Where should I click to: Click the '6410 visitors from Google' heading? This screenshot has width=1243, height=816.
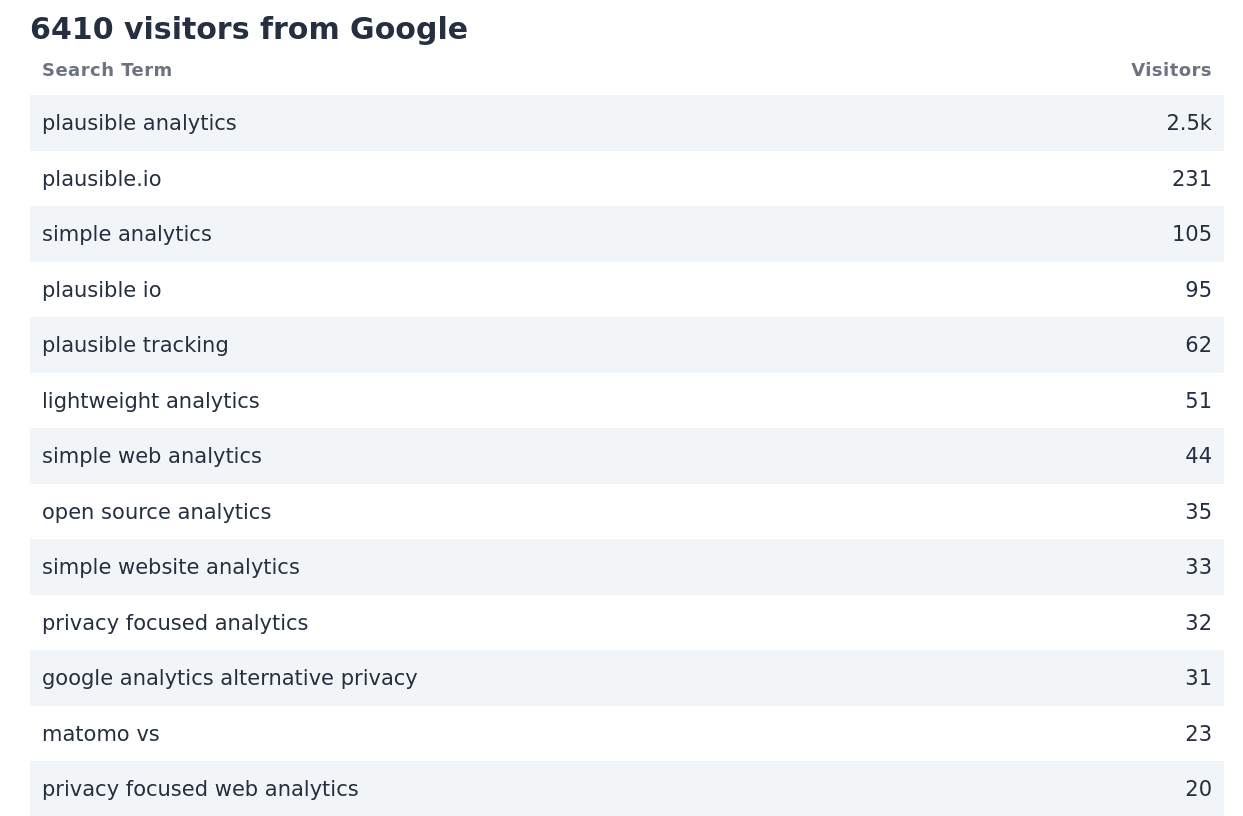(x=248, y=29)
